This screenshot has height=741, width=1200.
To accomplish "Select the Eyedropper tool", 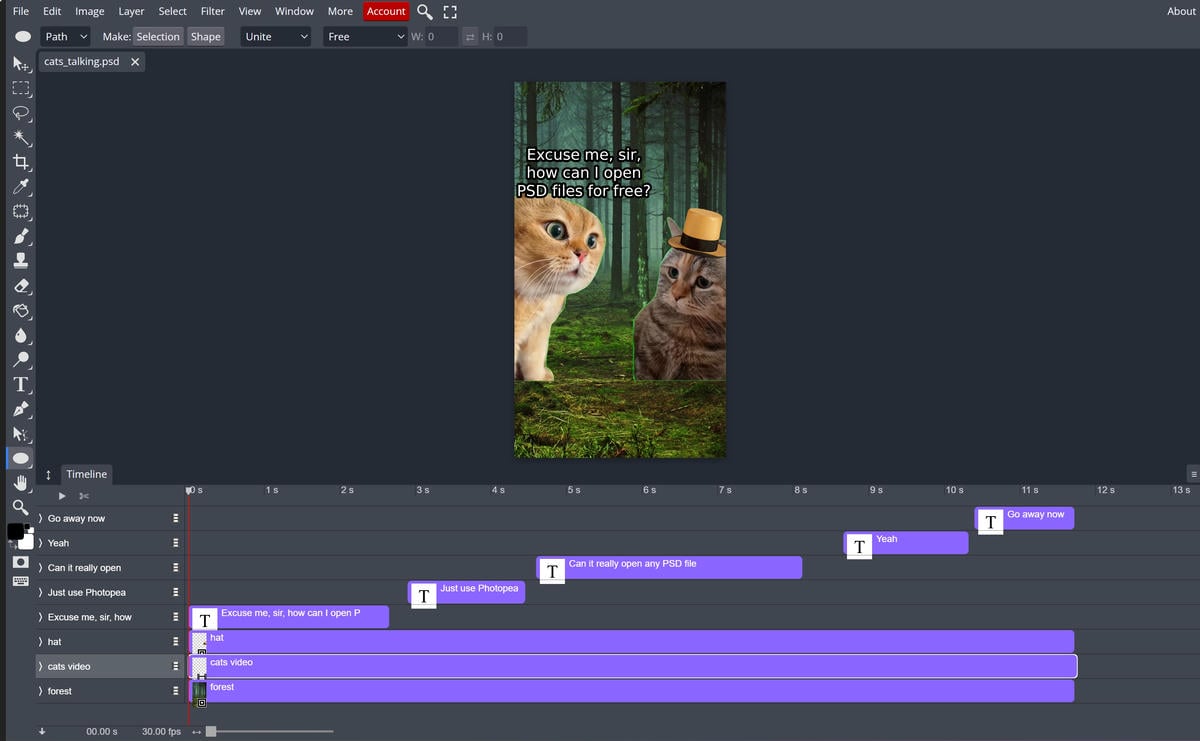I will click(20, 187).
